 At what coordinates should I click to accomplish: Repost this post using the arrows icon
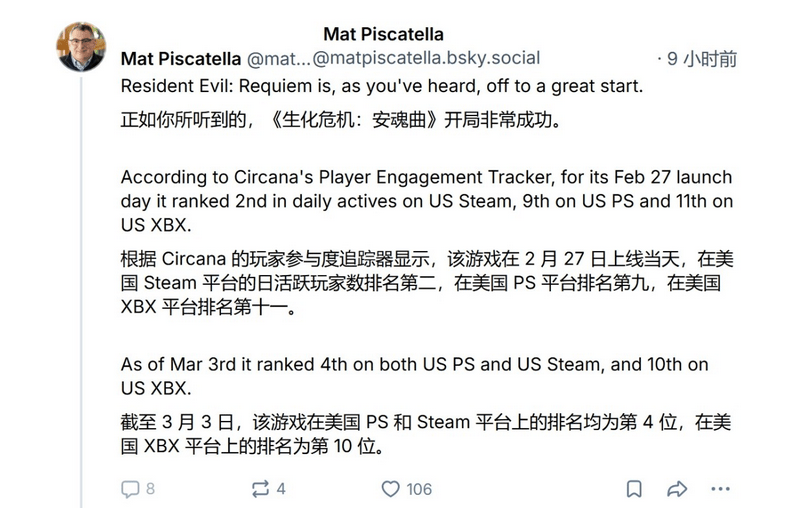(x=261, y=489)
